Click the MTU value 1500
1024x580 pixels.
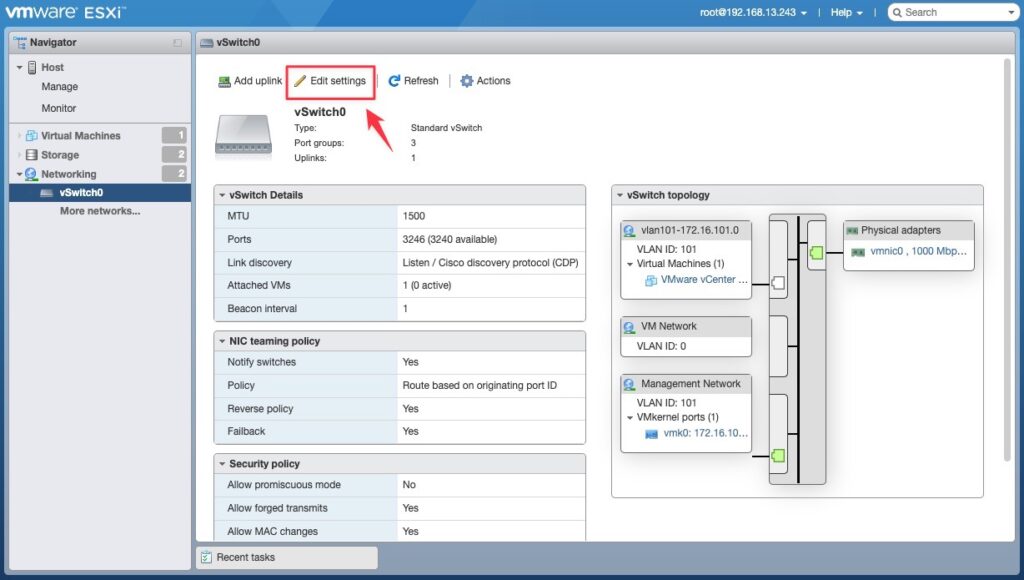click(x=413, y=216)
